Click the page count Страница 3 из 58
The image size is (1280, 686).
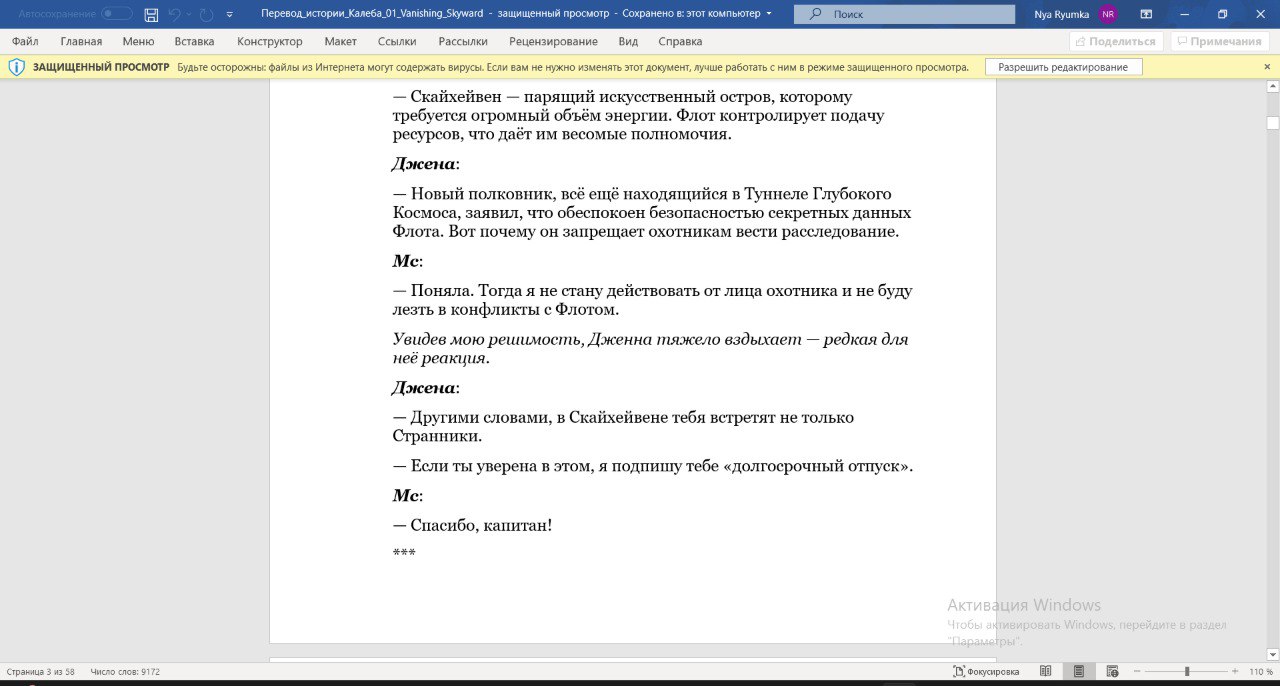42,672
